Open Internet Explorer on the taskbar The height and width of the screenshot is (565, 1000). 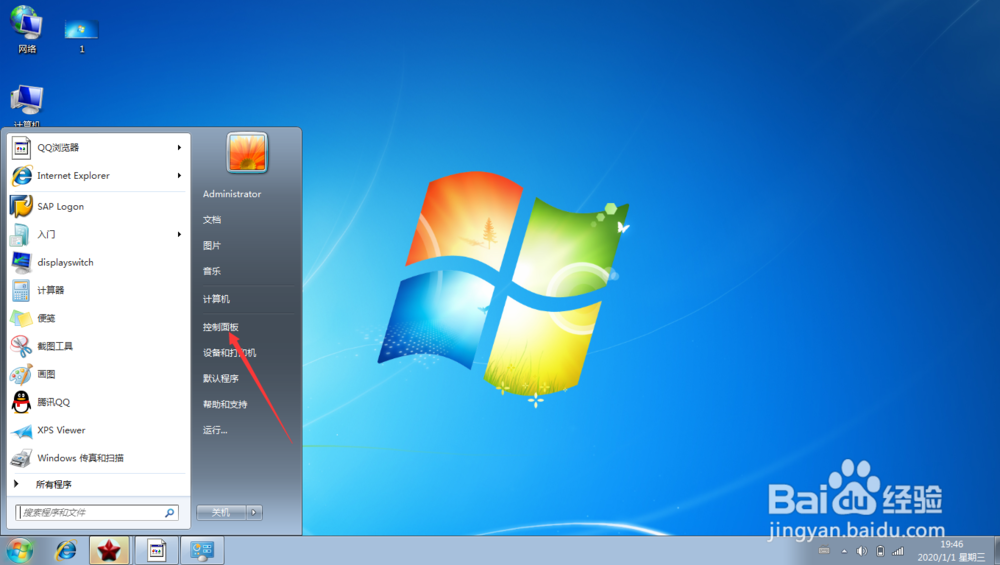(66, 550)
